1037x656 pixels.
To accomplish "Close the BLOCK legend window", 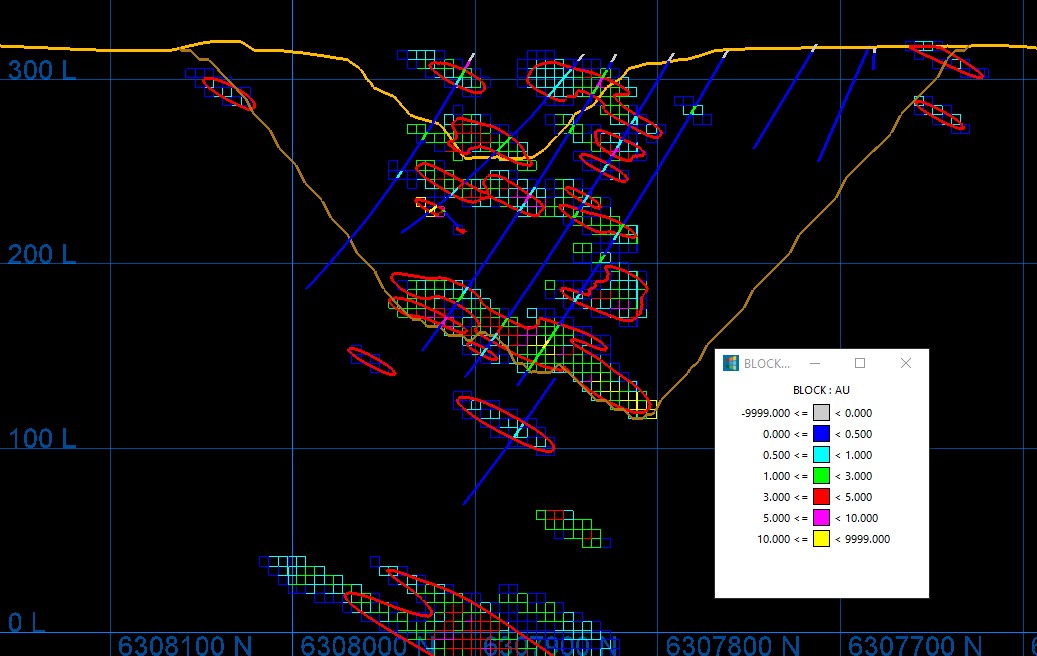I will click(x=906, y=363).
